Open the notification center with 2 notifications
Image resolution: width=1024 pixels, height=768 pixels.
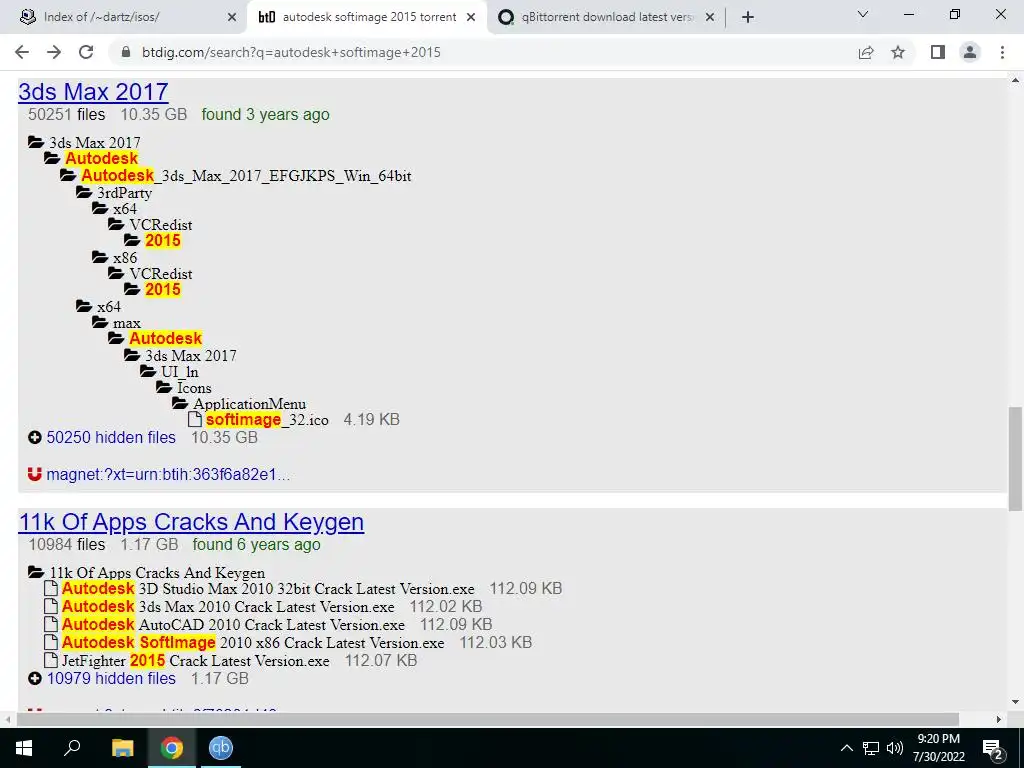coord(993,749)
